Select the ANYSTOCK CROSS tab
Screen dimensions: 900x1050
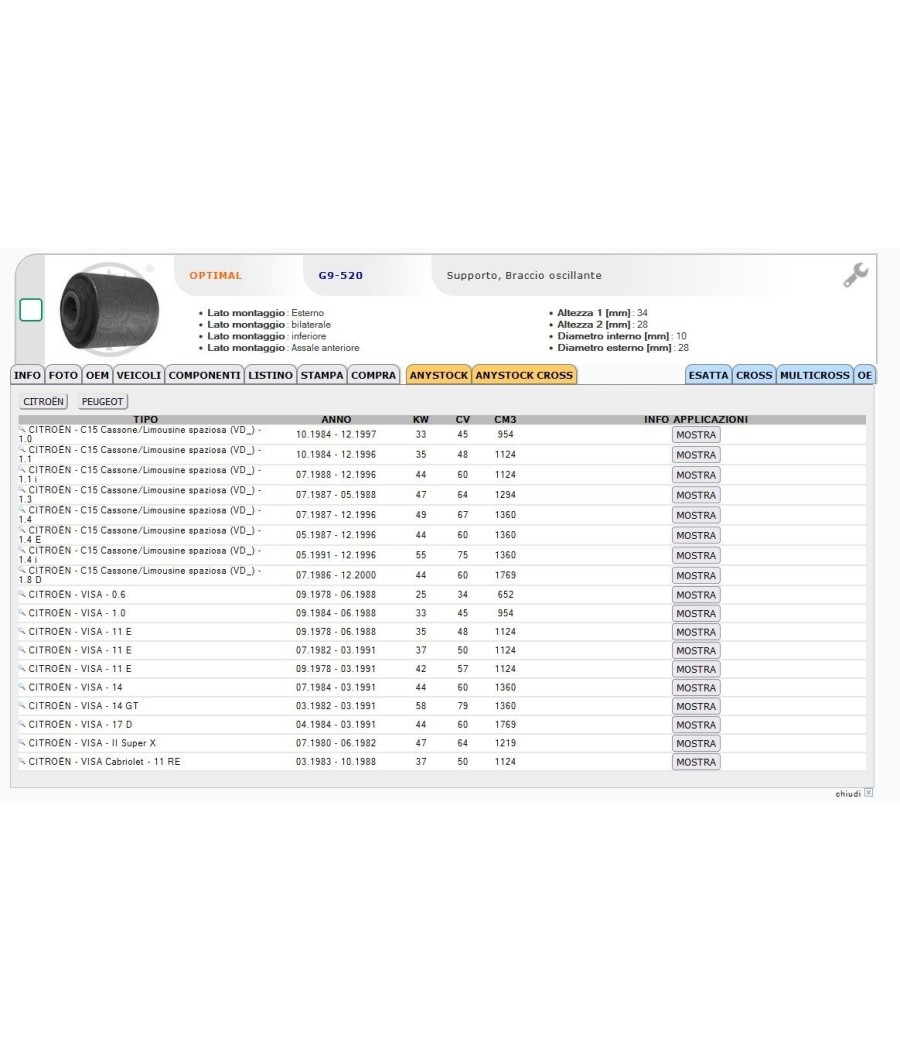coord(524,375)
